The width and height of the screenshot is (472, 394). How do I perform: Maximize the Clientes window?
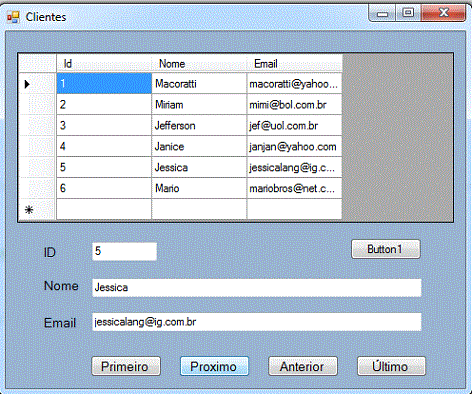(x=408, y=13)
